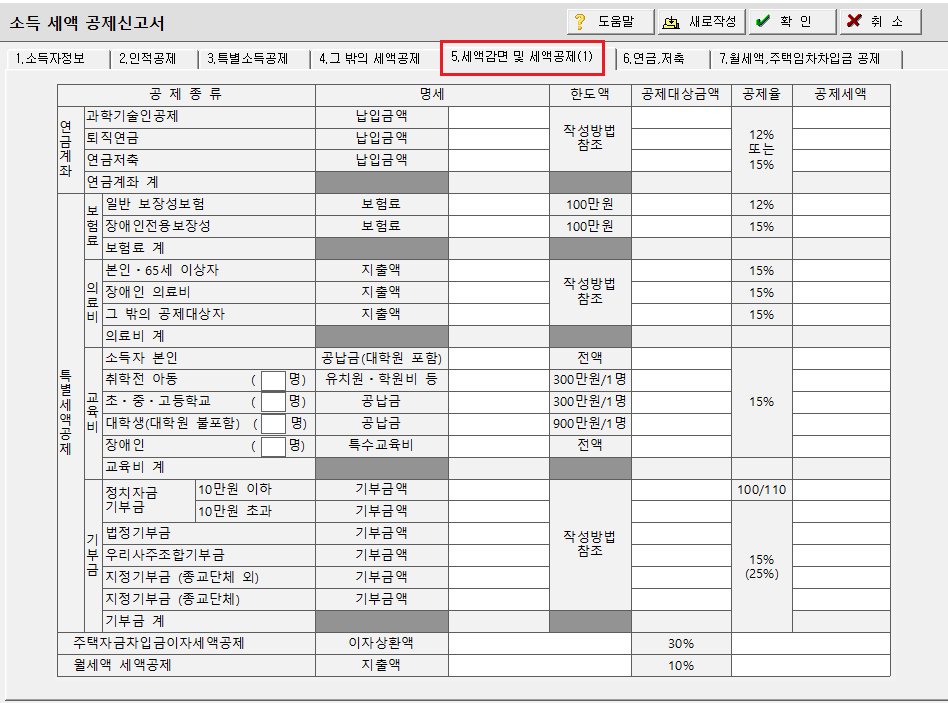Click the 지정기부금 (종교단체 외) 기부금액 field
Image resolution: width=948 pixels, height=703 pixels.
click(x=499, y=577)
